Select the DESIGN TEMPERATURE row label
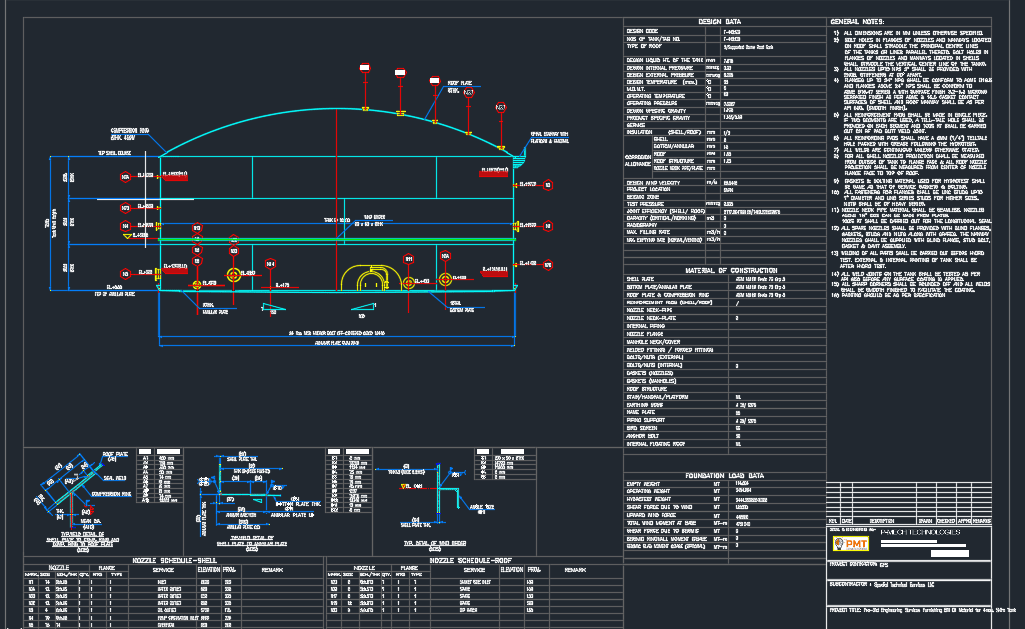 pyautogui.click(x=662, y=82)
